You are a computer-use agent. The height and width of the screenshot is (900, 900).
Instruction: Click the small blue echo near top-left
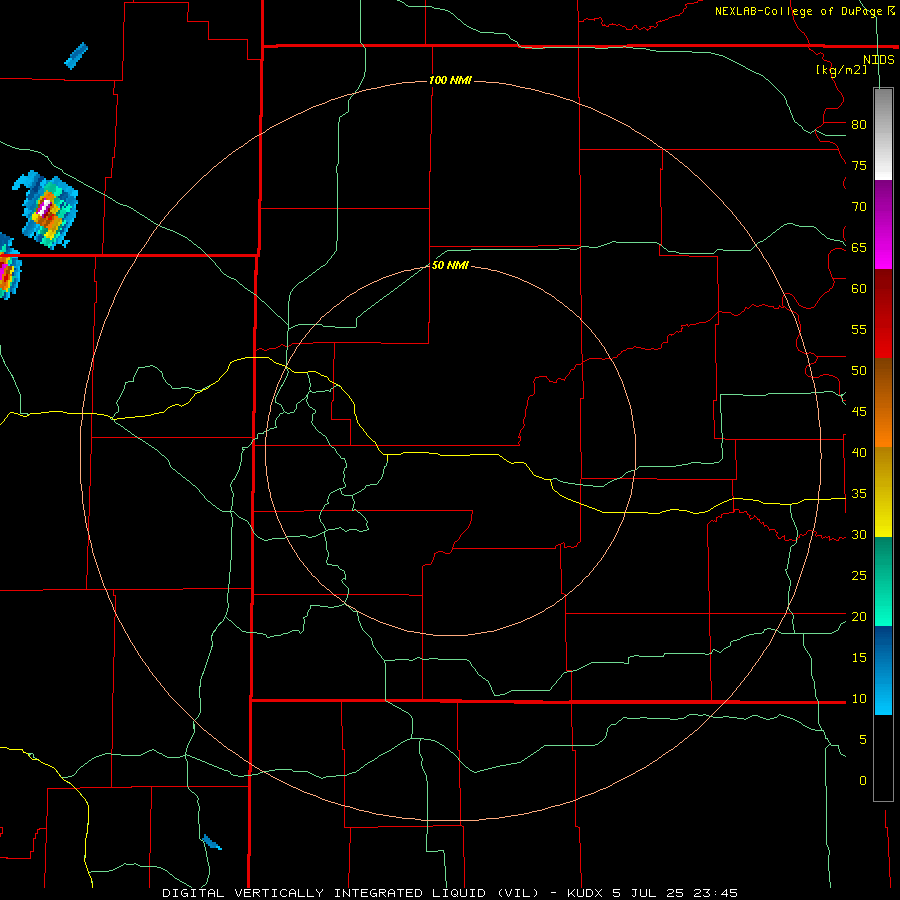click(x=76, y=56)
